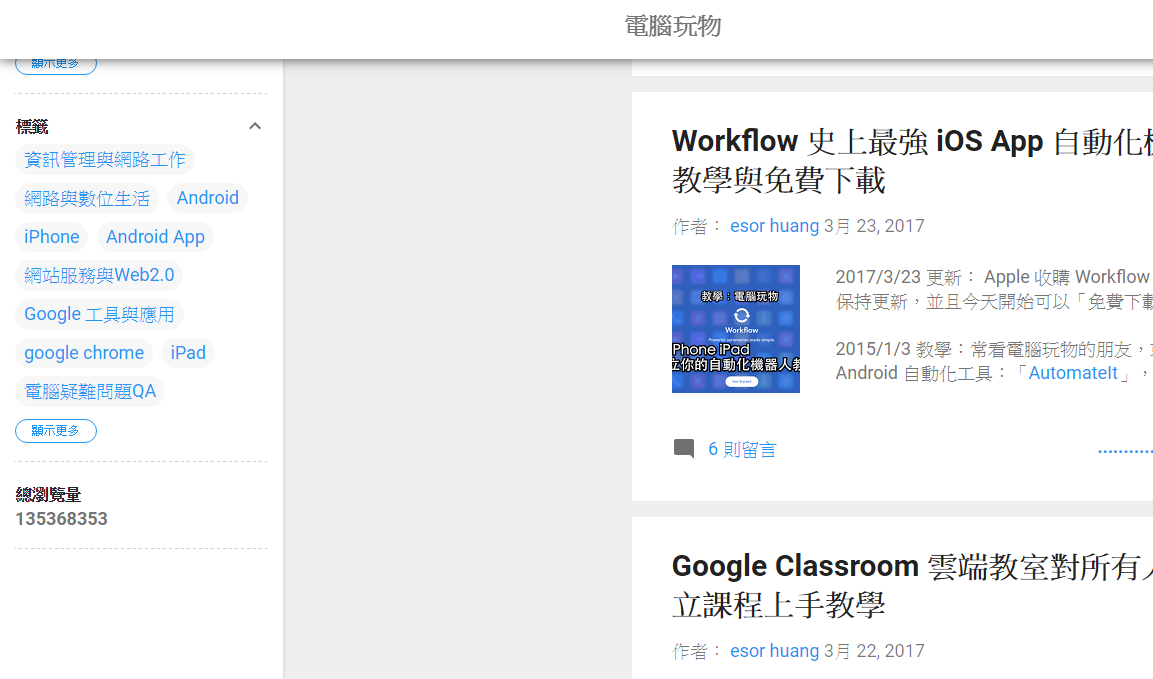Screen dimensions: 1153x679
Task: Click the 電腦玩物 site title
Action: click(x=672, y=26)
